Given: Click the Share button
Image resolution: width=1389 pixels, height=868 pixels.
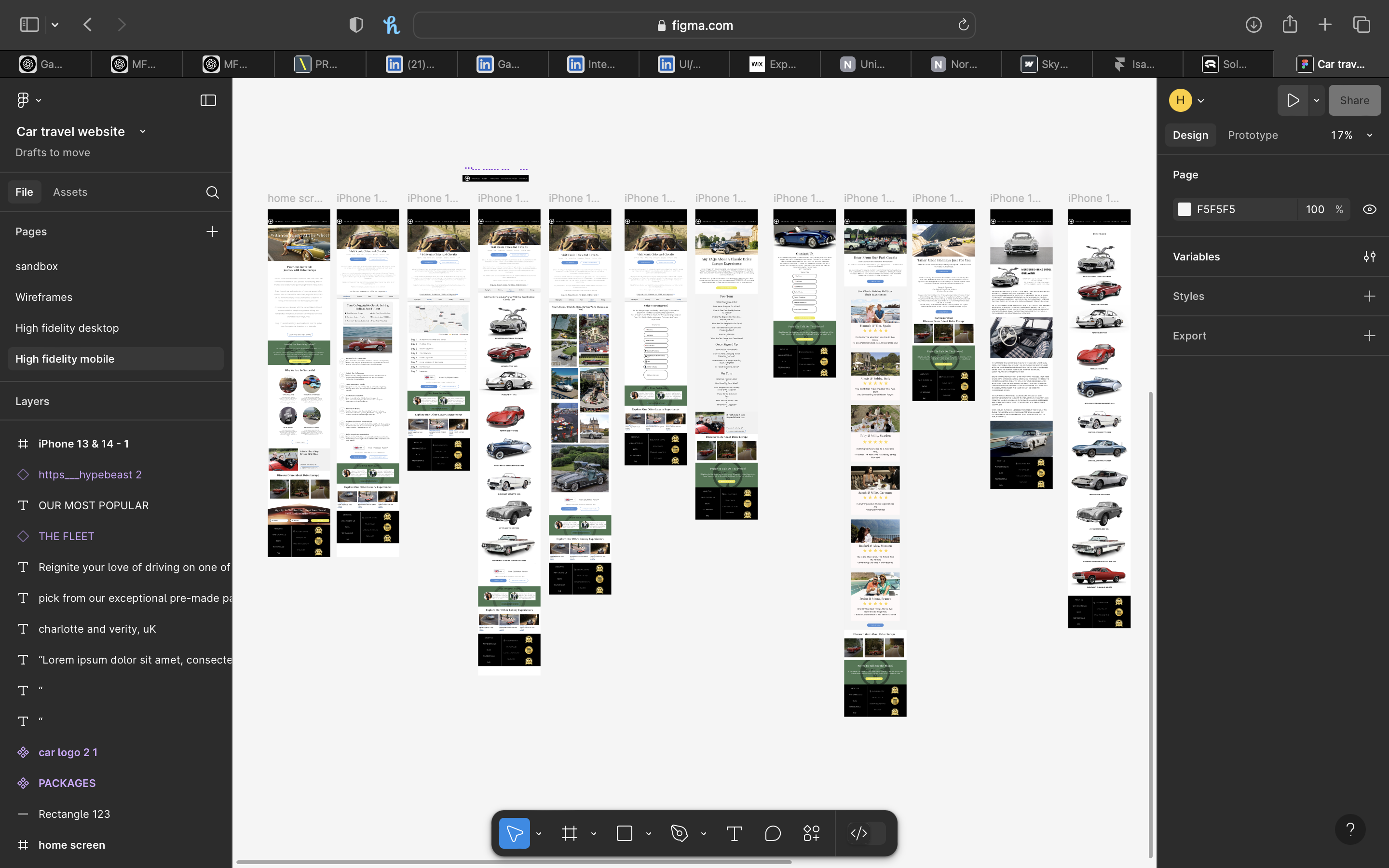Looking at the screenshot, I should (x=1354, y=100).
